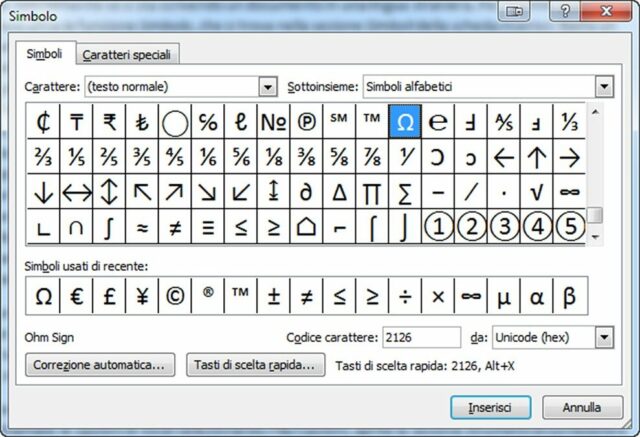Open the Carattere font dropdown
The height and width of the screenshot is (437, 640).
[x=267, y=87]
